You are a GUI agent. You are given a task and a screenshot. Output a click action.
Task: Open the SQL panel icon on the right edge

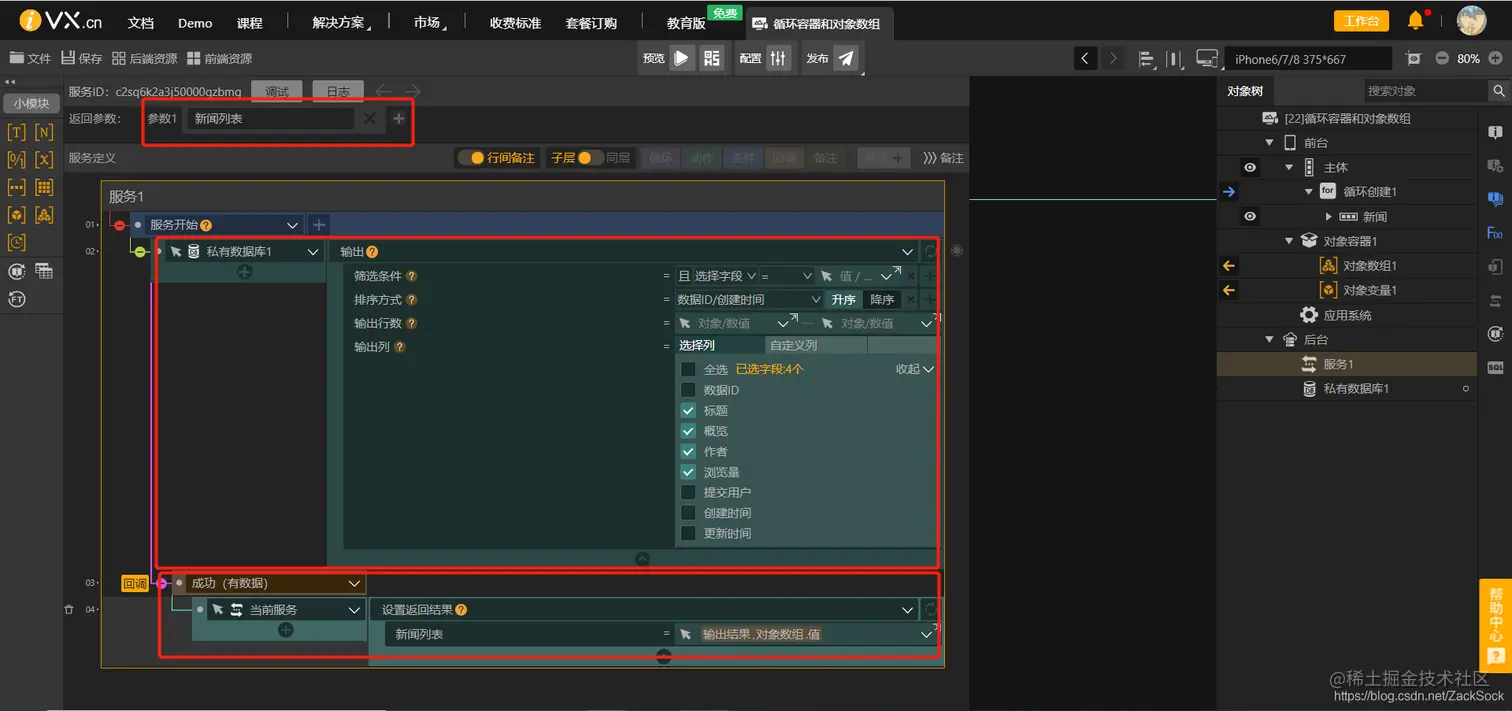point(1497,370)
